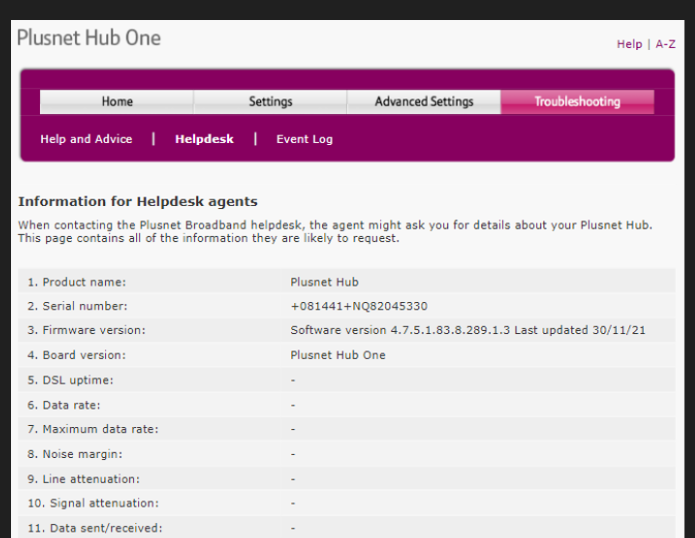This screenshot has height=538, width=695.
Task: Click the '3. Firmware version:' label
Action: (x=86, y=330)
